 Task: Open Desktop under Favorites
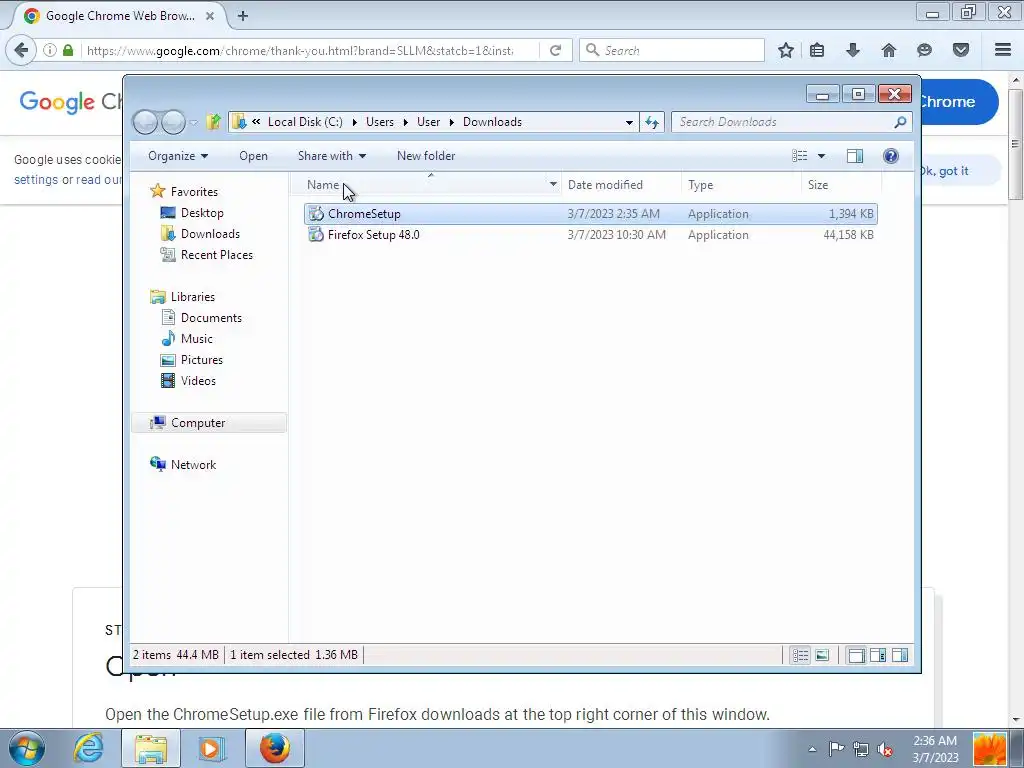pos(202,212)
